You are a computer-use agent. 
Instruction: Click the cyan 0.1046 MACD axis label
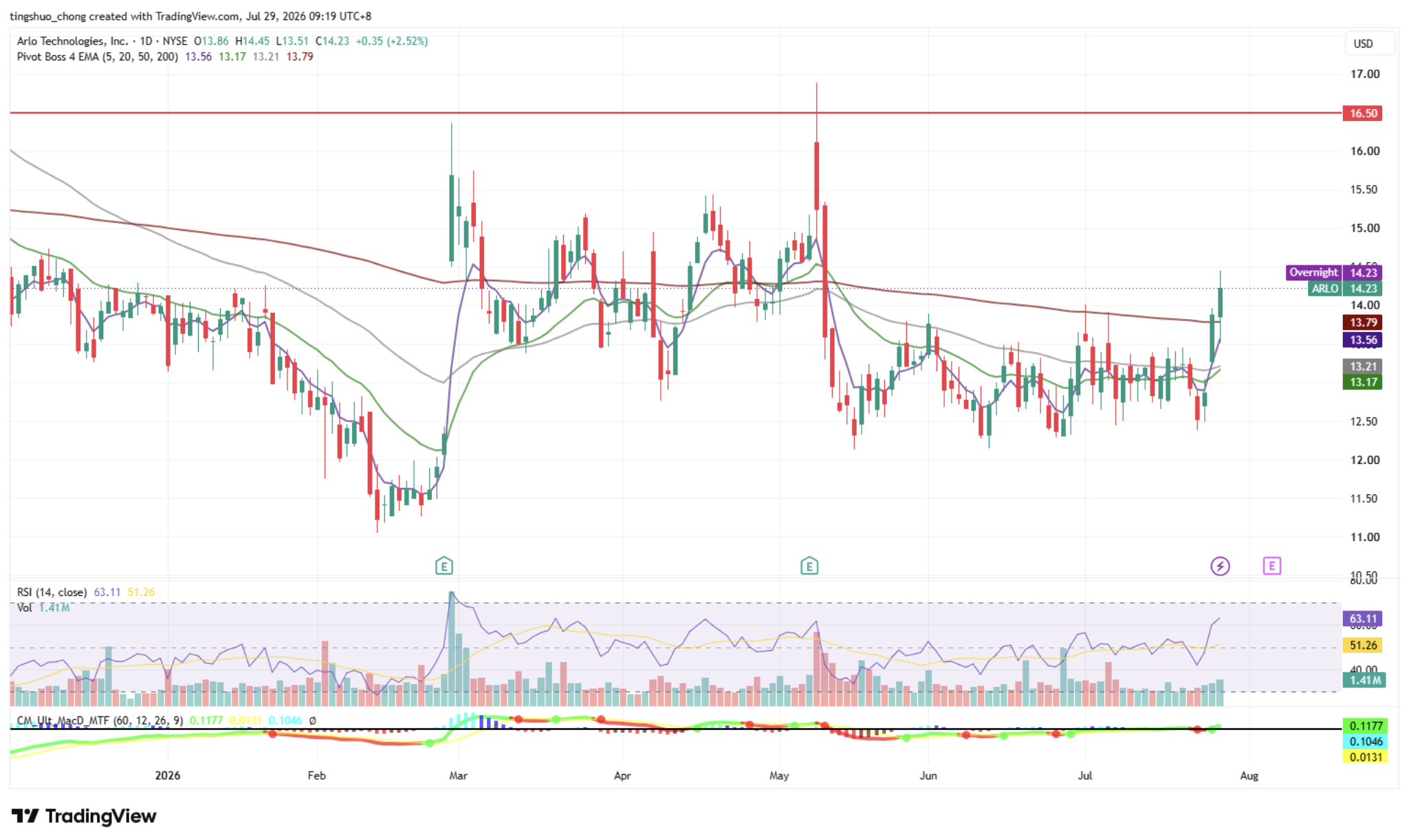[1365, 742]
